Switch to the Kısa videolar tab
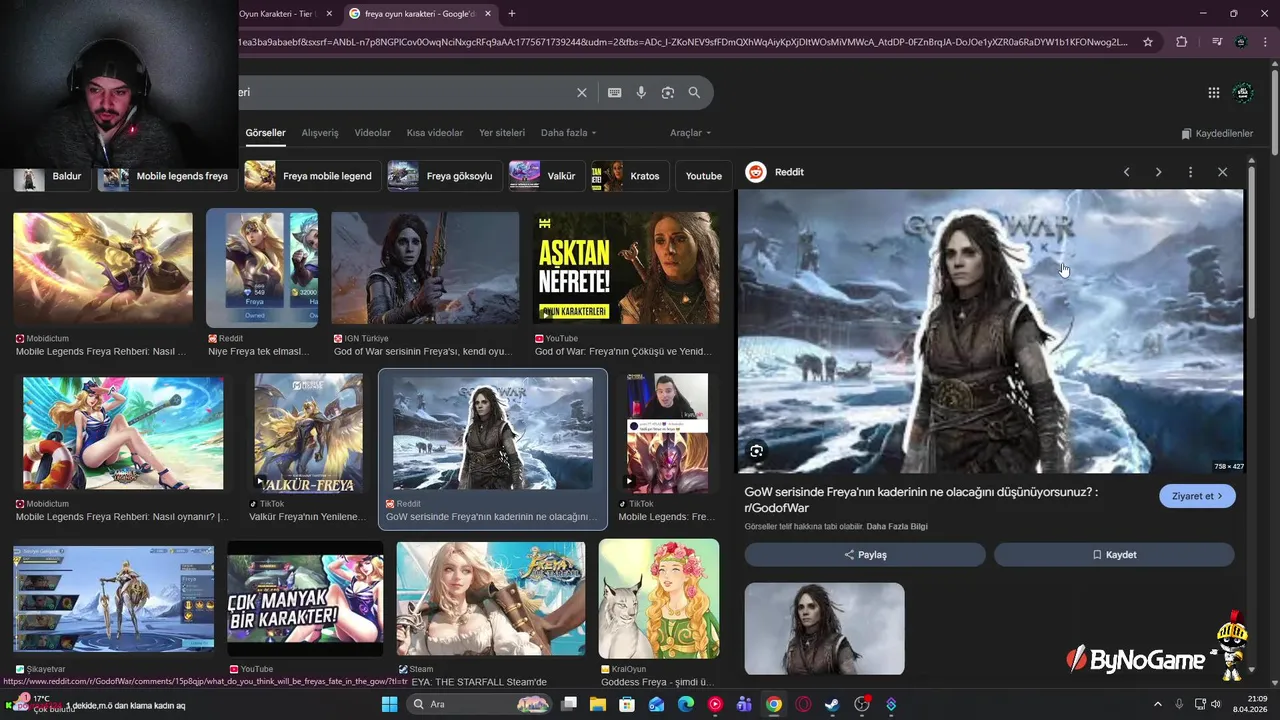 pos(435,133)
